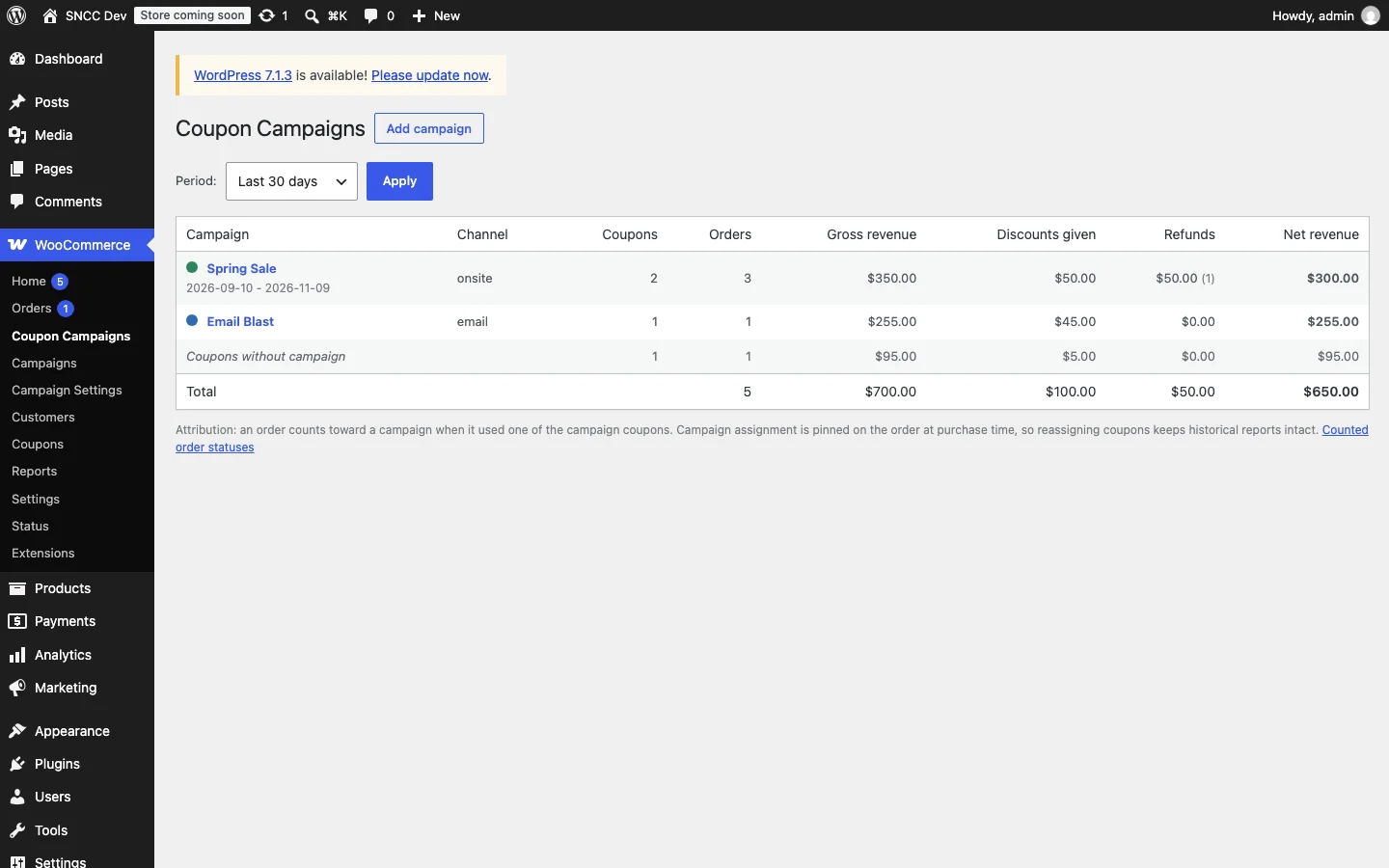Click the Coupon Campaigns page heading
The height and width of the screenshot is (868, 1389).
point(270,128)
